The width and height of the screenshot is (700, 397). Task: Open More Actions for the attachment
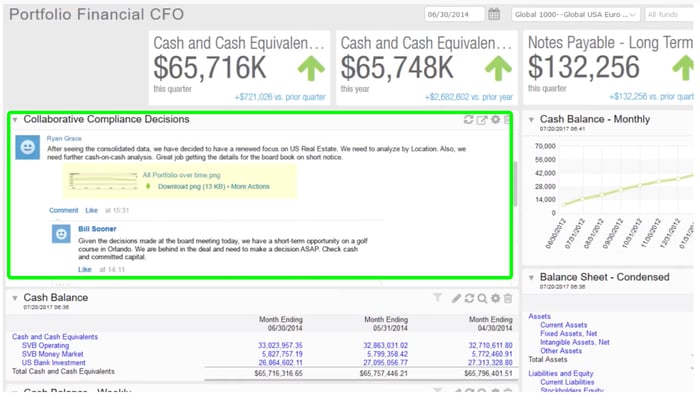click(250, 187)
